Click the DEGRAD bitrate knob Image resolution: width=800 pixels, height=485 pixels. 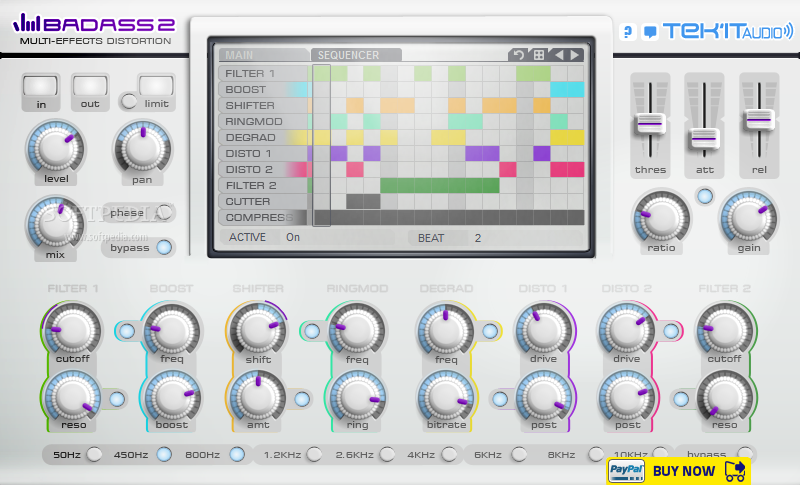coord(445,397)
